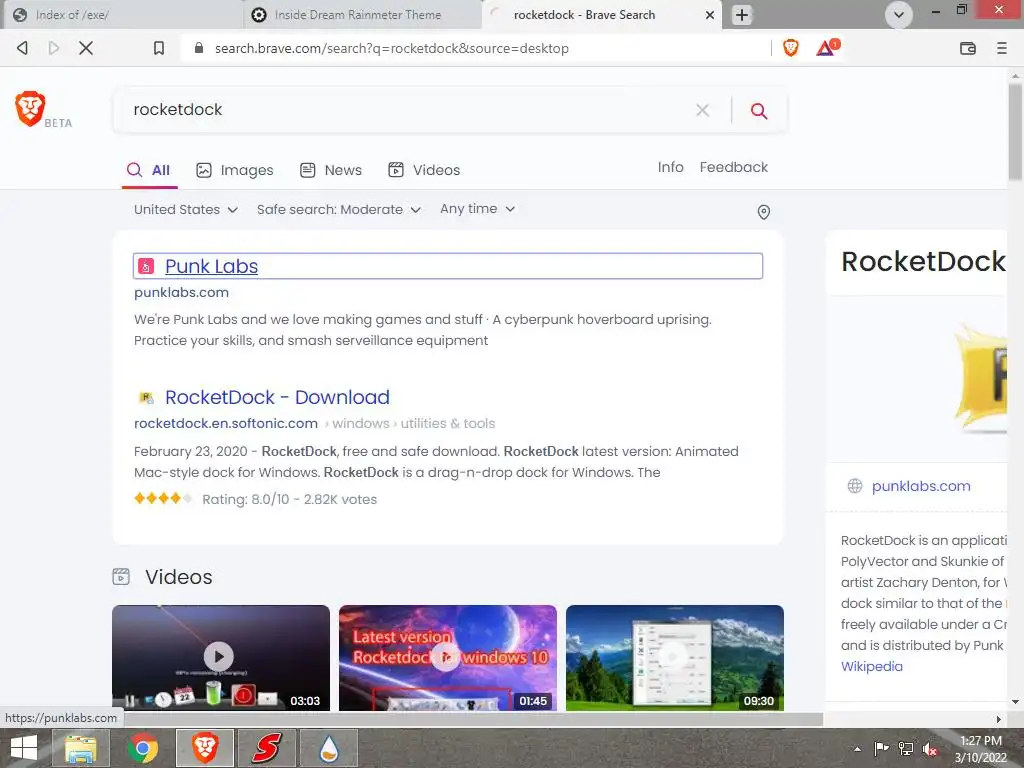Open Brave Rewards triangle icon
The image size is (1024, 768).
coord(827,48)
